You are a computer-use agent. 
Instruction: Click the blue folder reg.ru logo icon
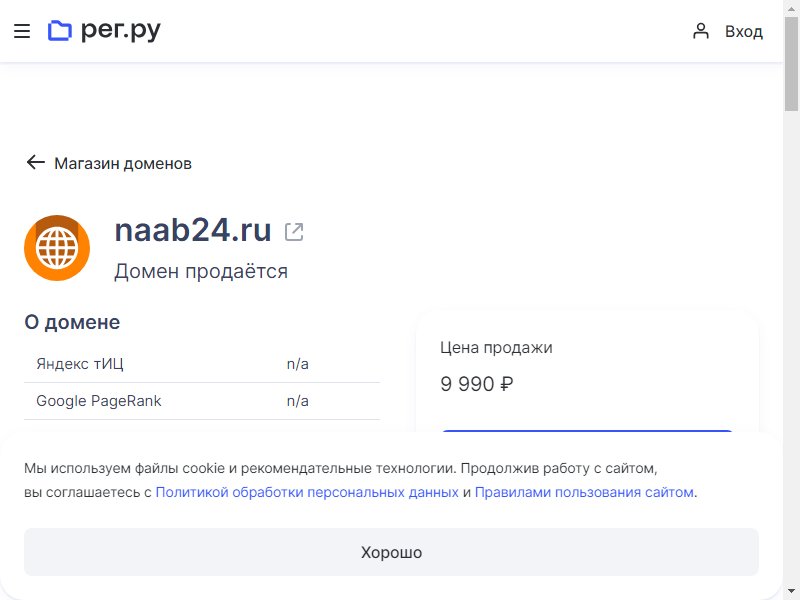(60, 31)
